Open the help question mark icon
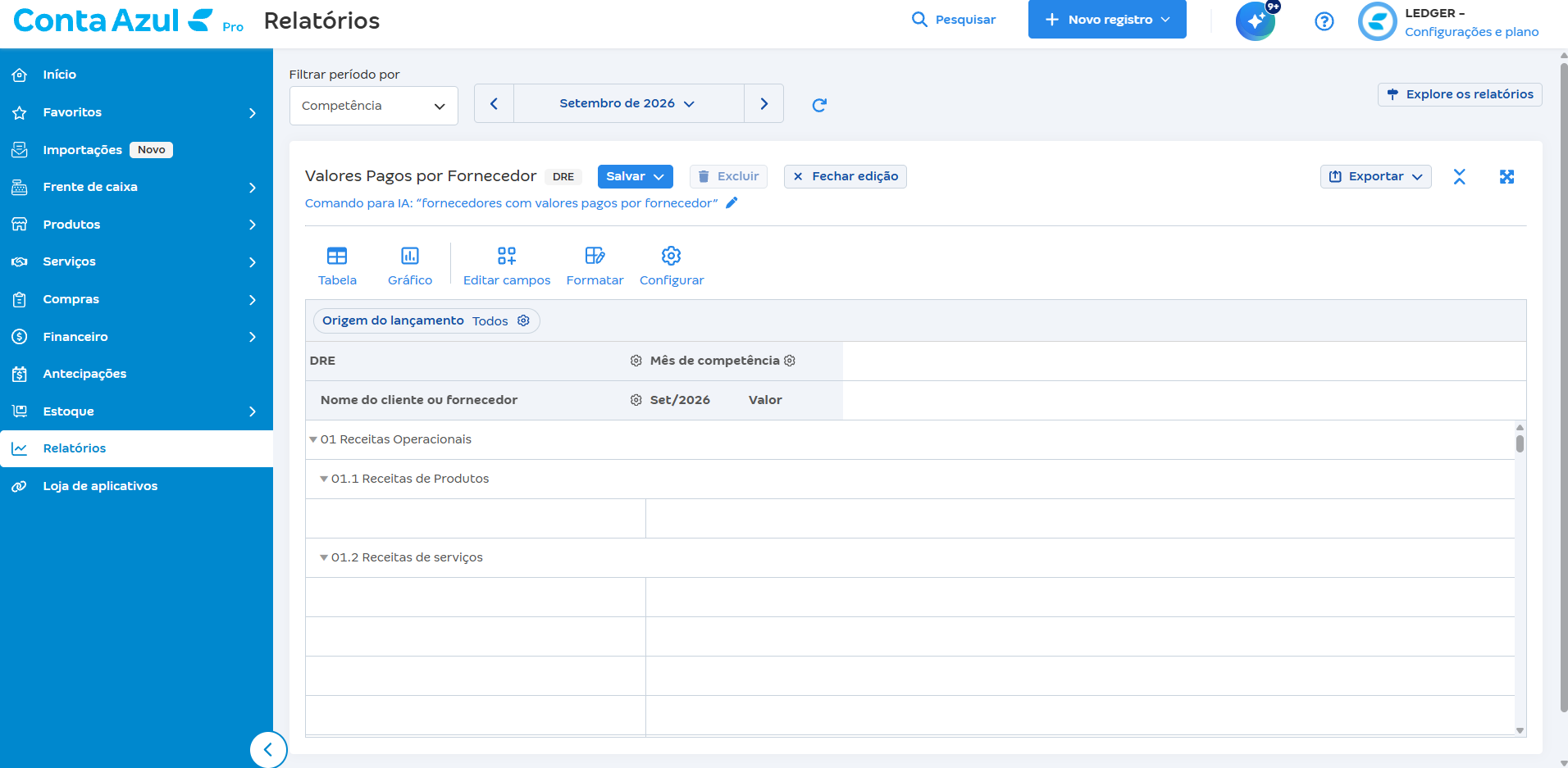The image size is (1568, 768). [x=1324, y=21]
